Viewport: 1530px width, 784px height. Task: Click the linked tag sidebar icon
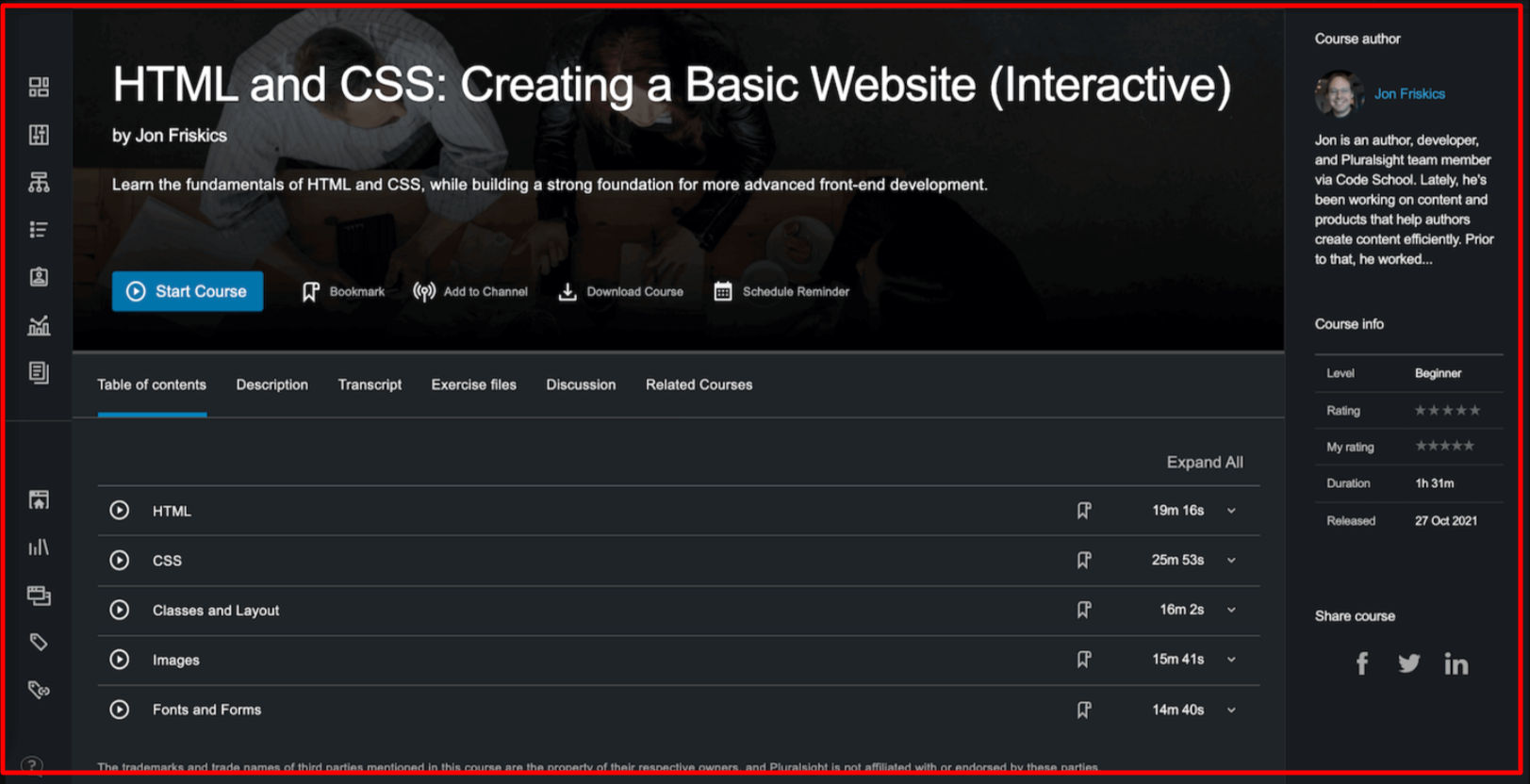39,690
